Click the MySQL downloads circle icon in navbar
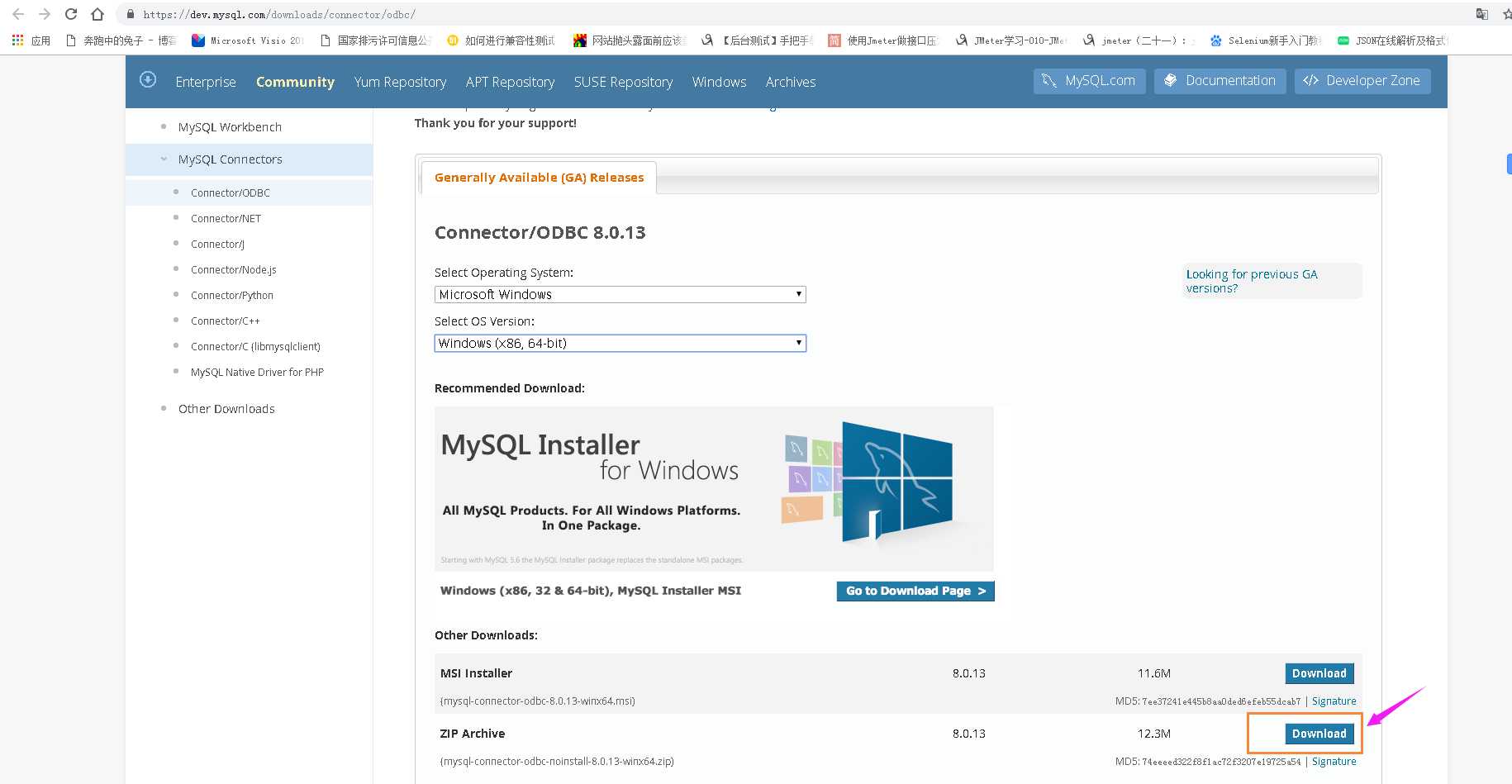This screenshot has height=784, width=1512. (x=148, y=79)
